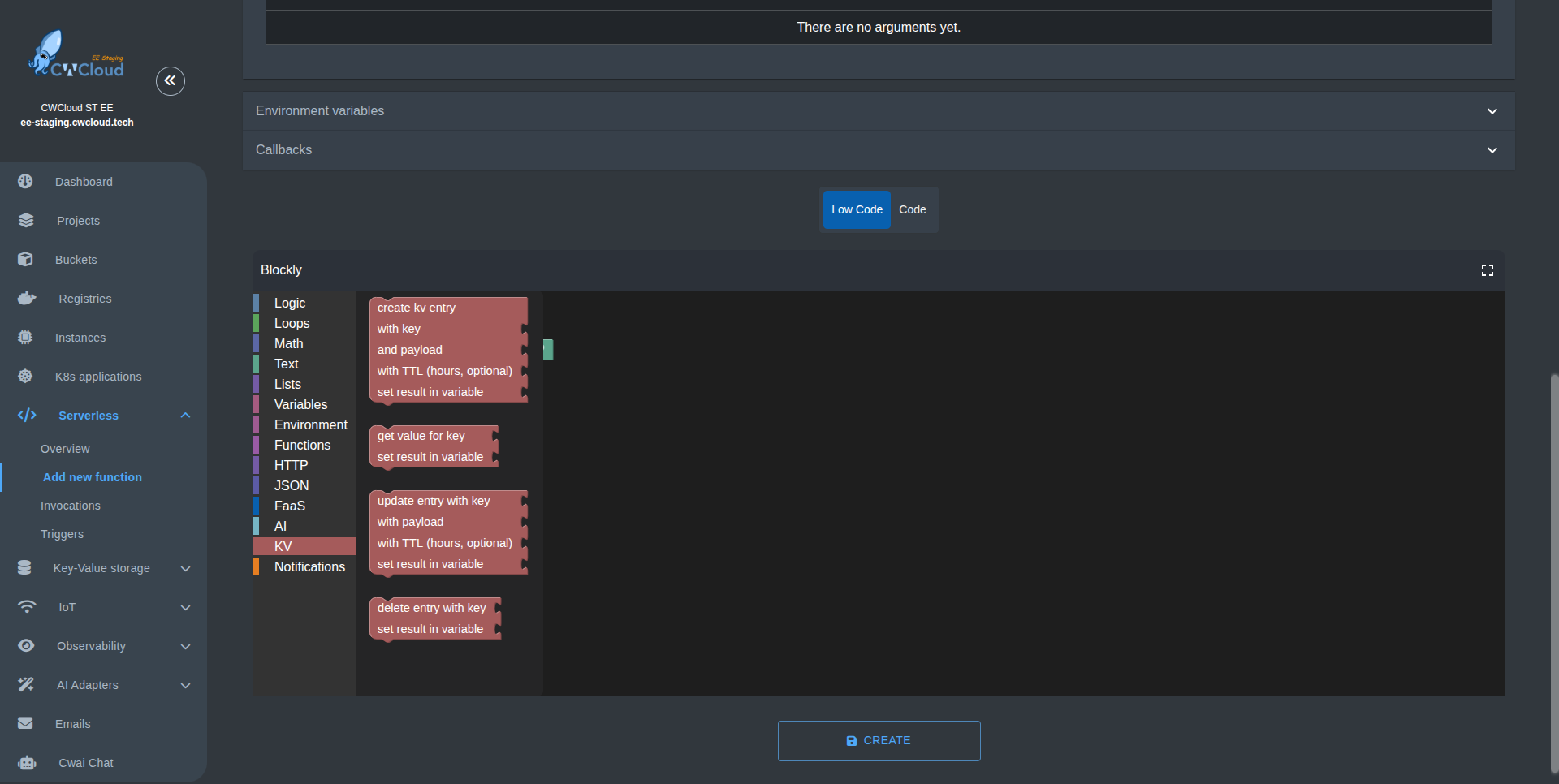Click the Emails envelope icon
1559x784 pixels.
[26, 724]
